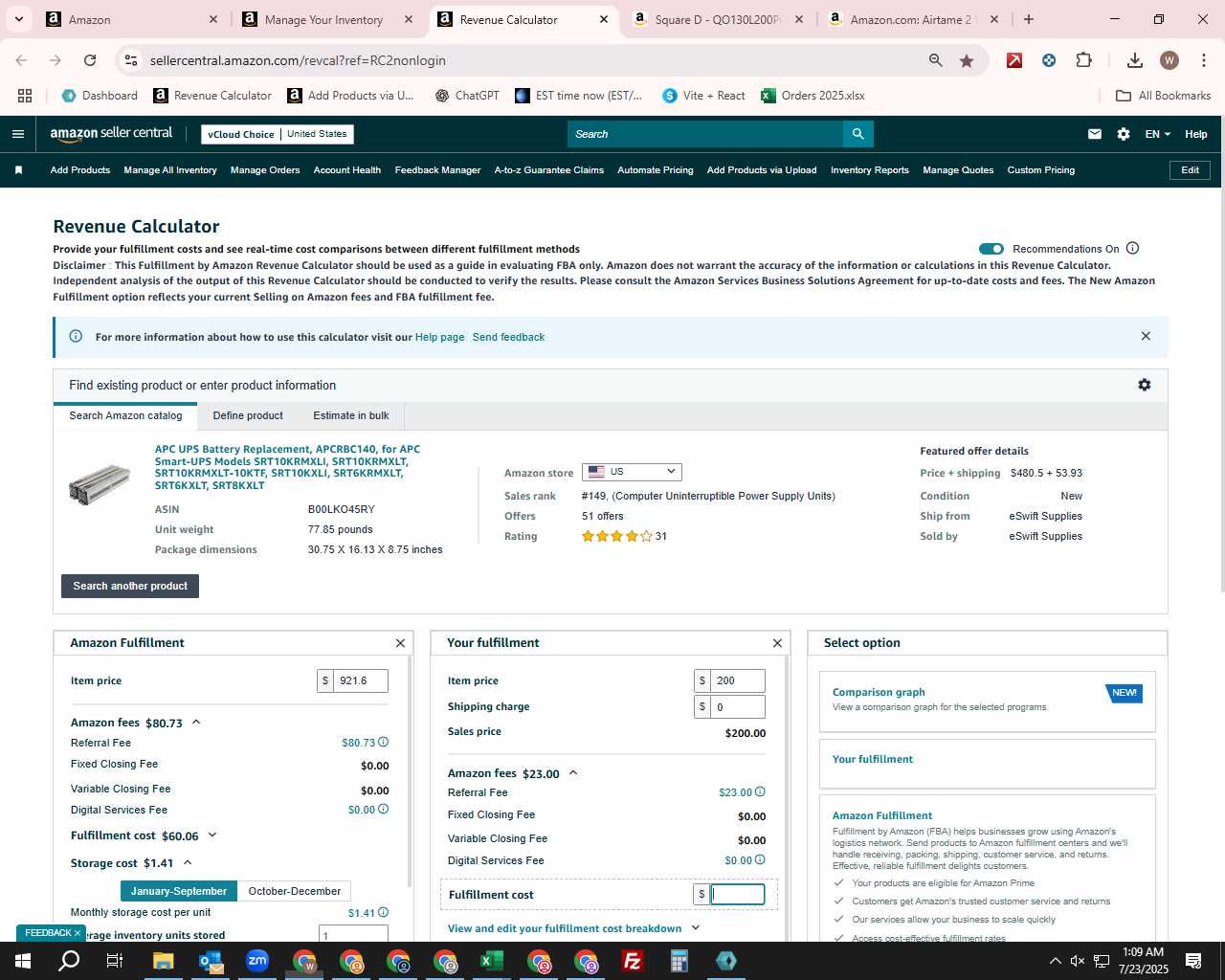Switch to the Estimate in bulk tab
1225x980 pixels.
[351, 415]
